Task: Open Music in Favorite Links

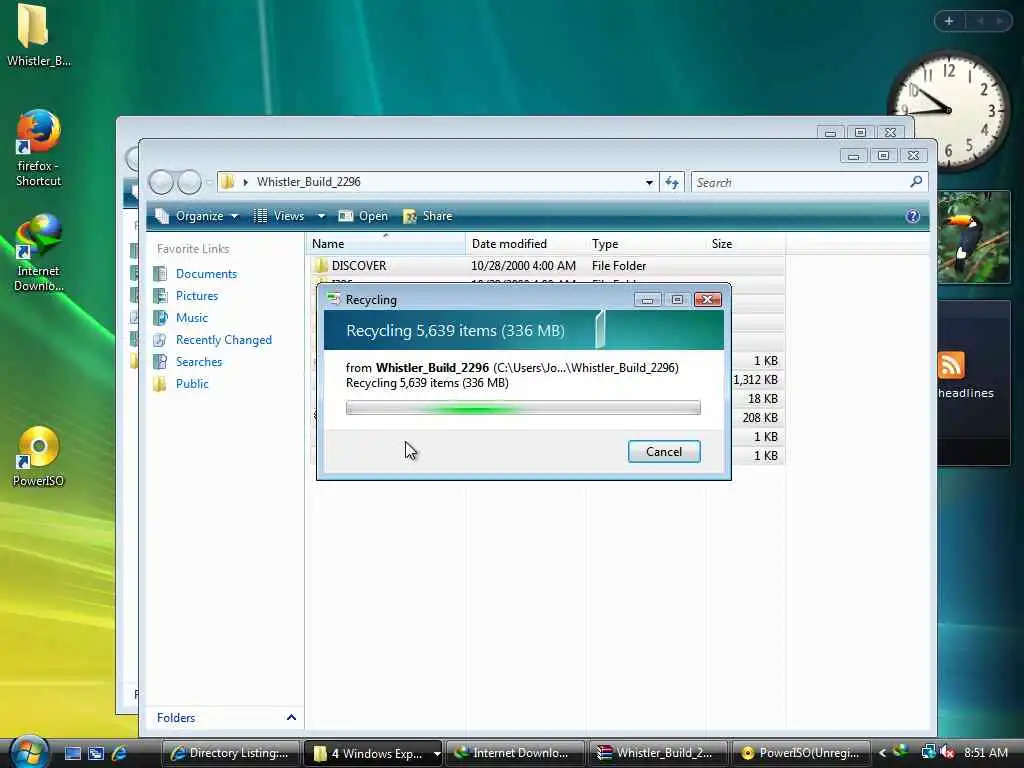Action: pyautogui.click(x=192, y=317)
